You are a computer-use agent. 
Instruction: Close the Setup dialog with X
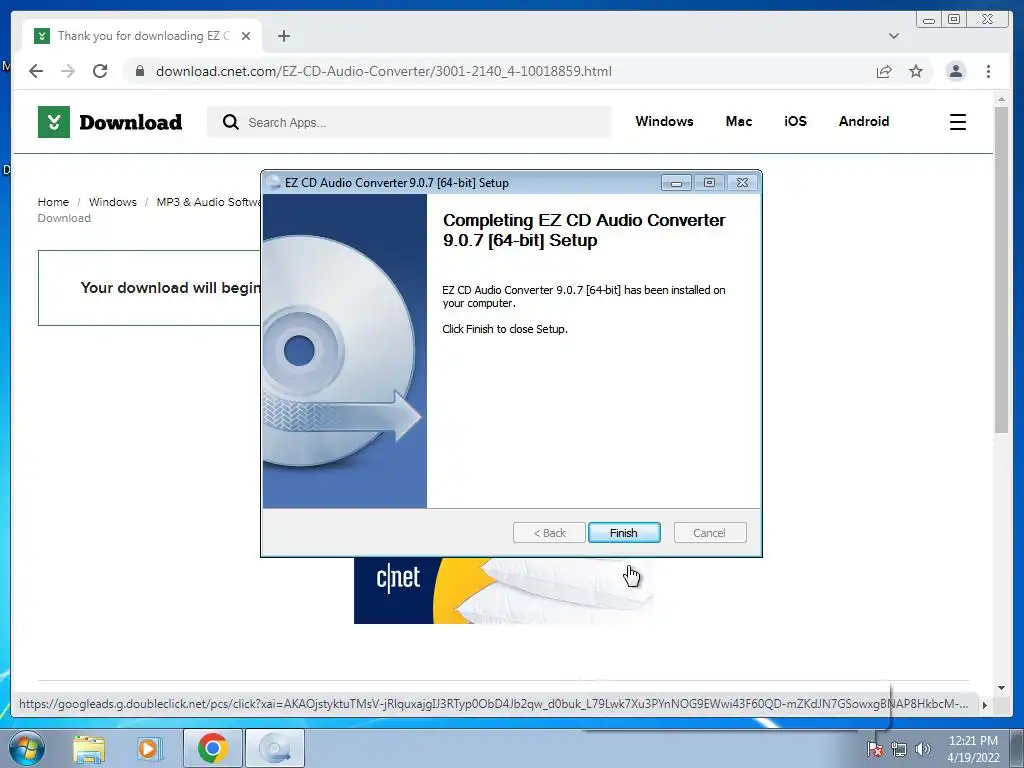pos(742,183)
